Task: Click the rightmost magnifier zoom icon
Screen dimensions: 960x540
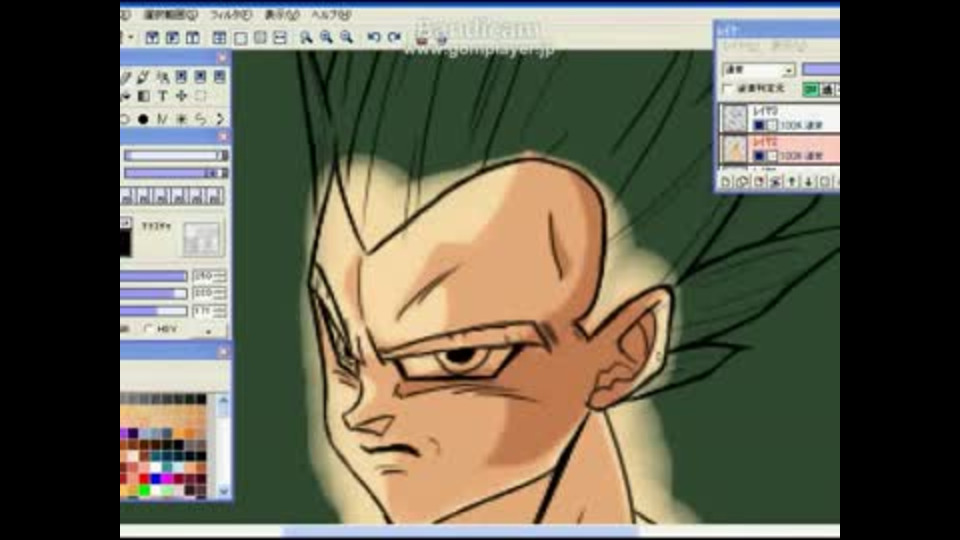Action: click(347, 37)
